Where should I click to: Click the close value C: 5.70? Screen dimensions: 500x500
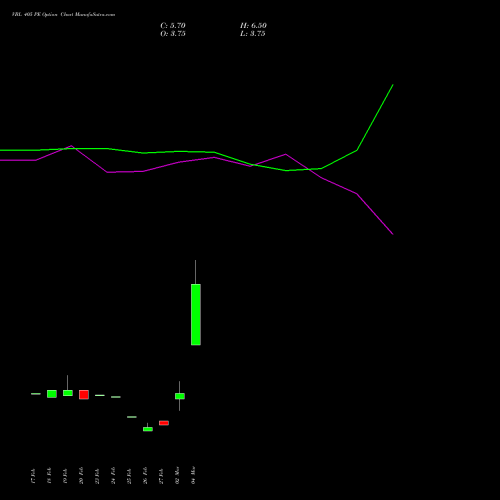coord(173,26)
